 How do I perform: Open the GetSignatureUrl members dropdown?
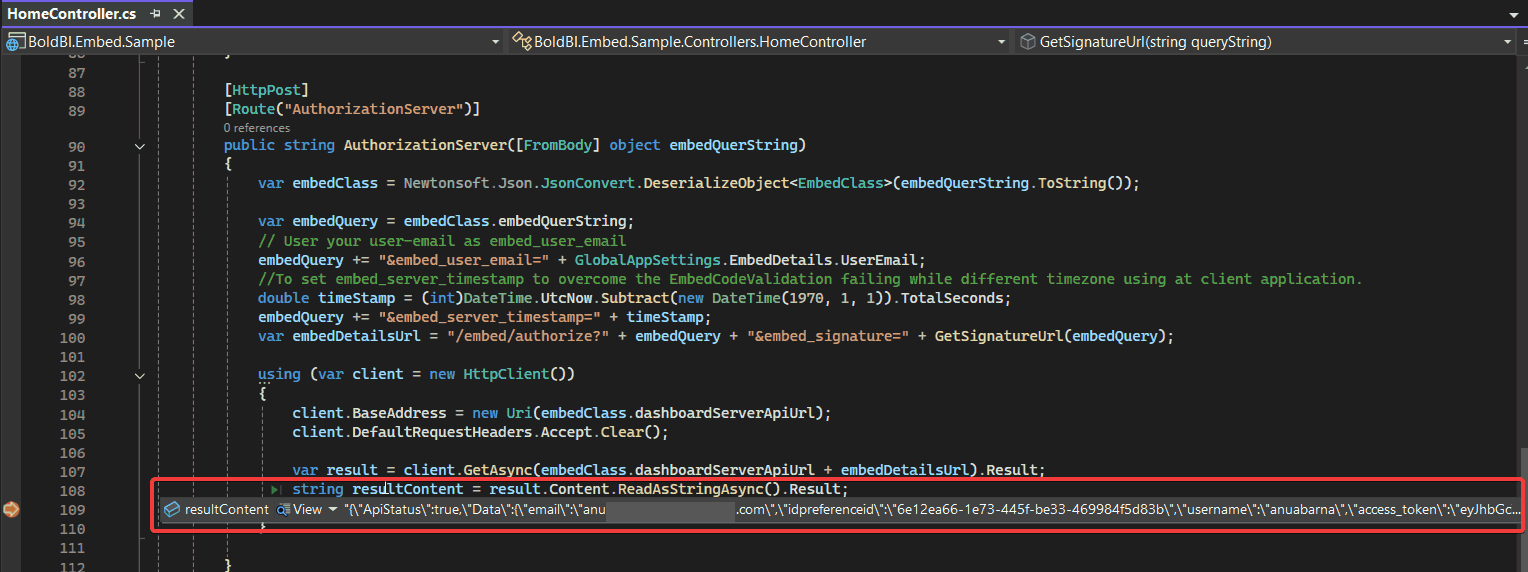coord(1508,42)
